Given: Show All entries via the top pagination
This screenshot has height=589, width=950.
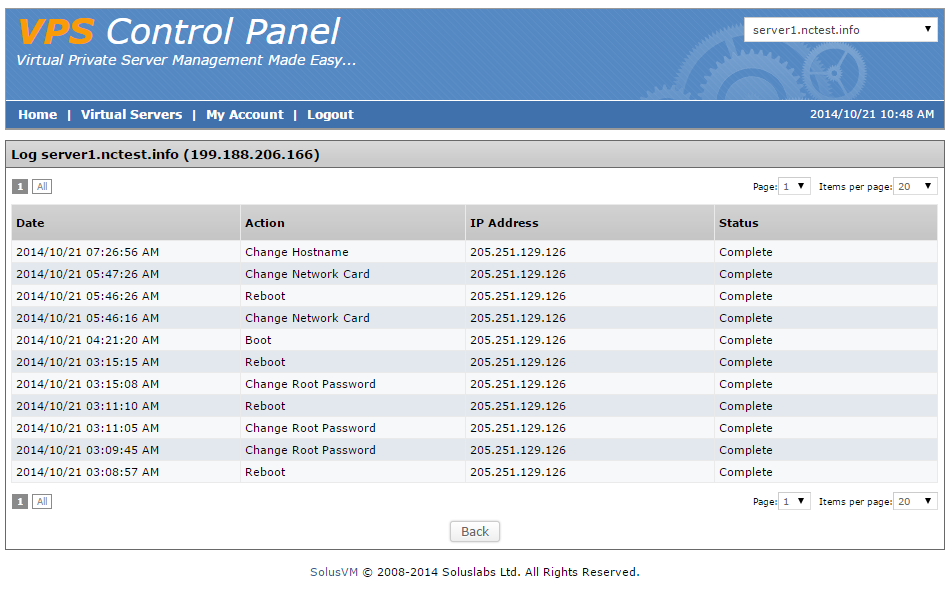Looking at the screenshot, I should (x=42, y=187).
